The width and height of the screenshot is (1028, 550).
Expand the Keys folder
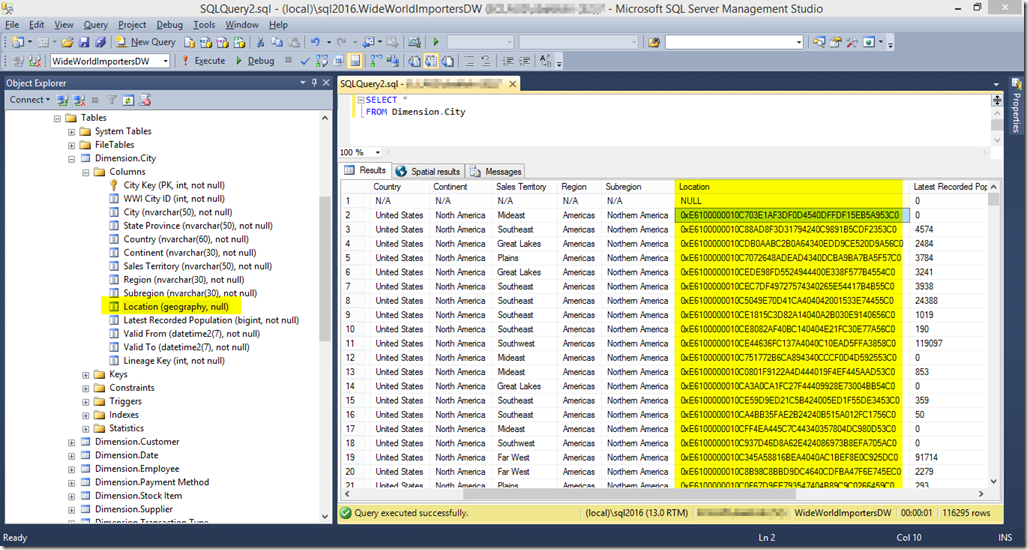click(x=86, y=375)
